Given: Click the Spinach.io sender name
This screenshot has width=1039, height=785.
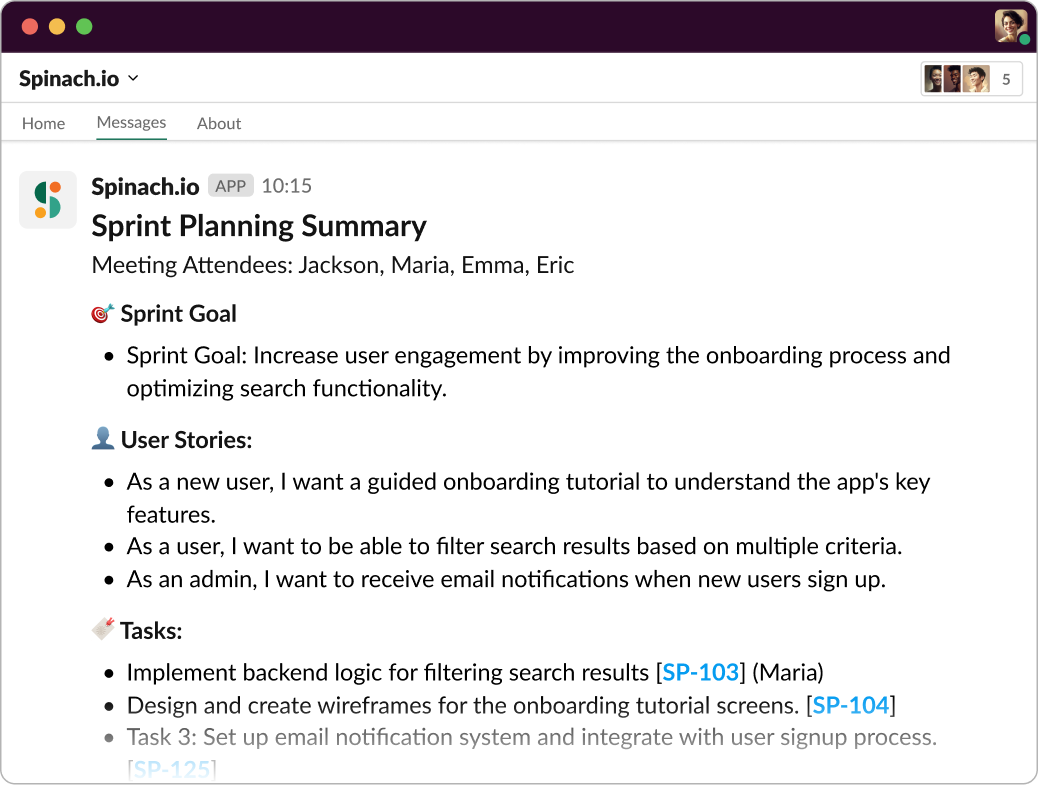Looking at the screenshot, I should [x=145, y=187].
